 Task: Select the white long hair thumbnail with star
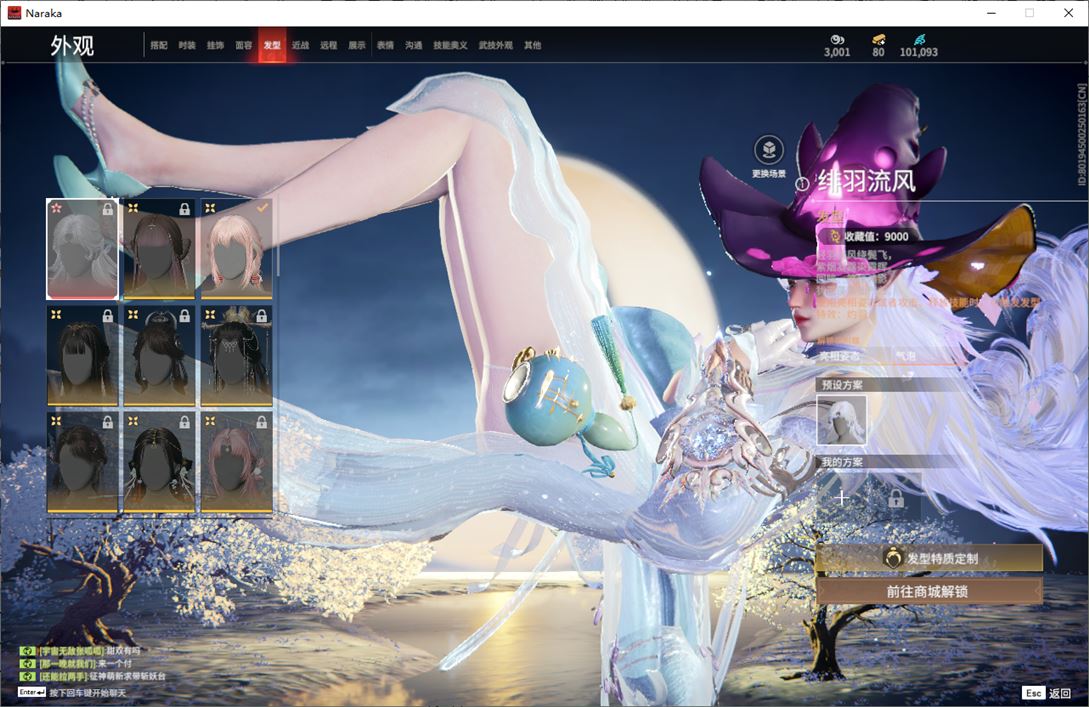click(x=82, y=249)
